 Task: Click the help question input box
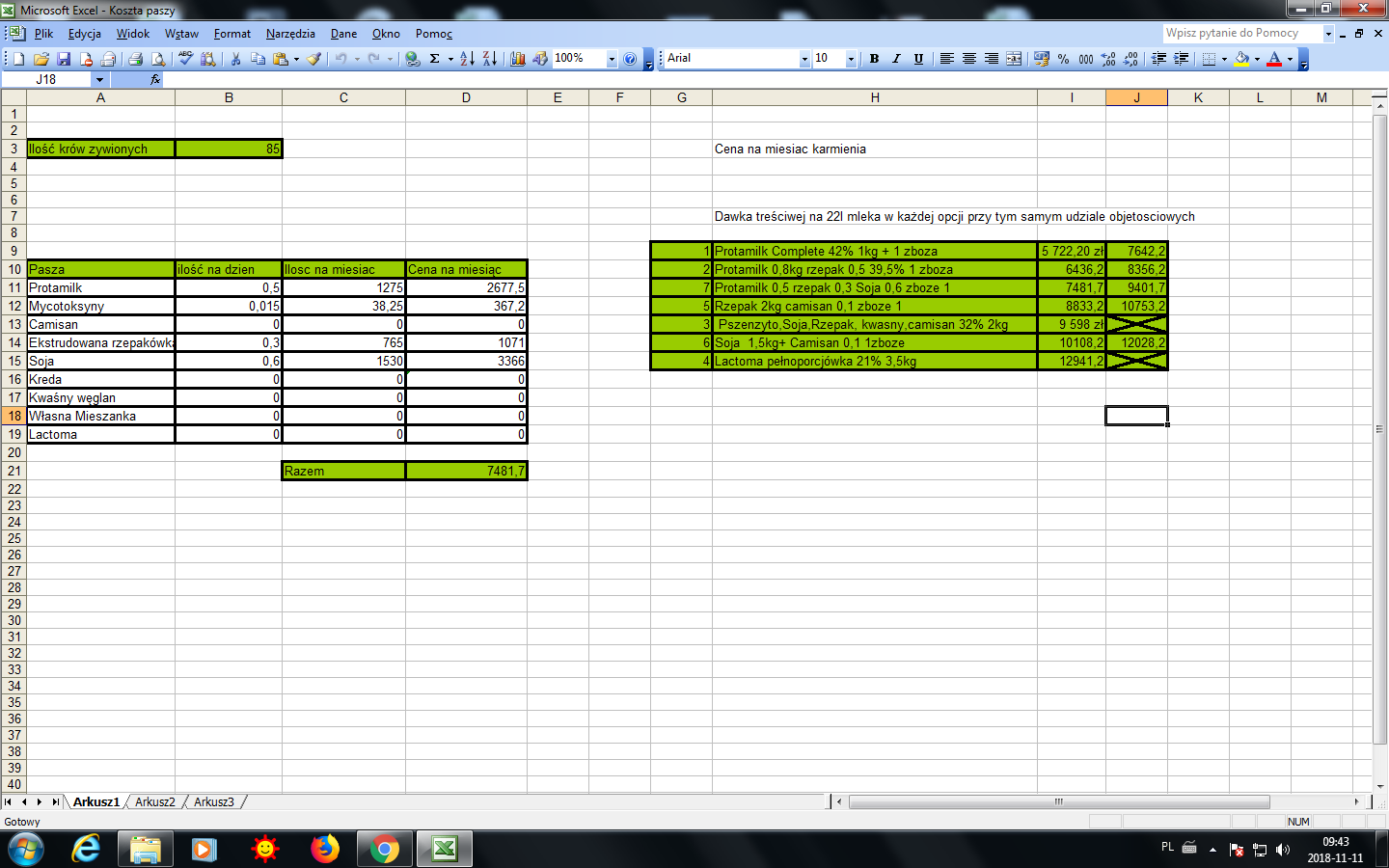point(1241,33)
